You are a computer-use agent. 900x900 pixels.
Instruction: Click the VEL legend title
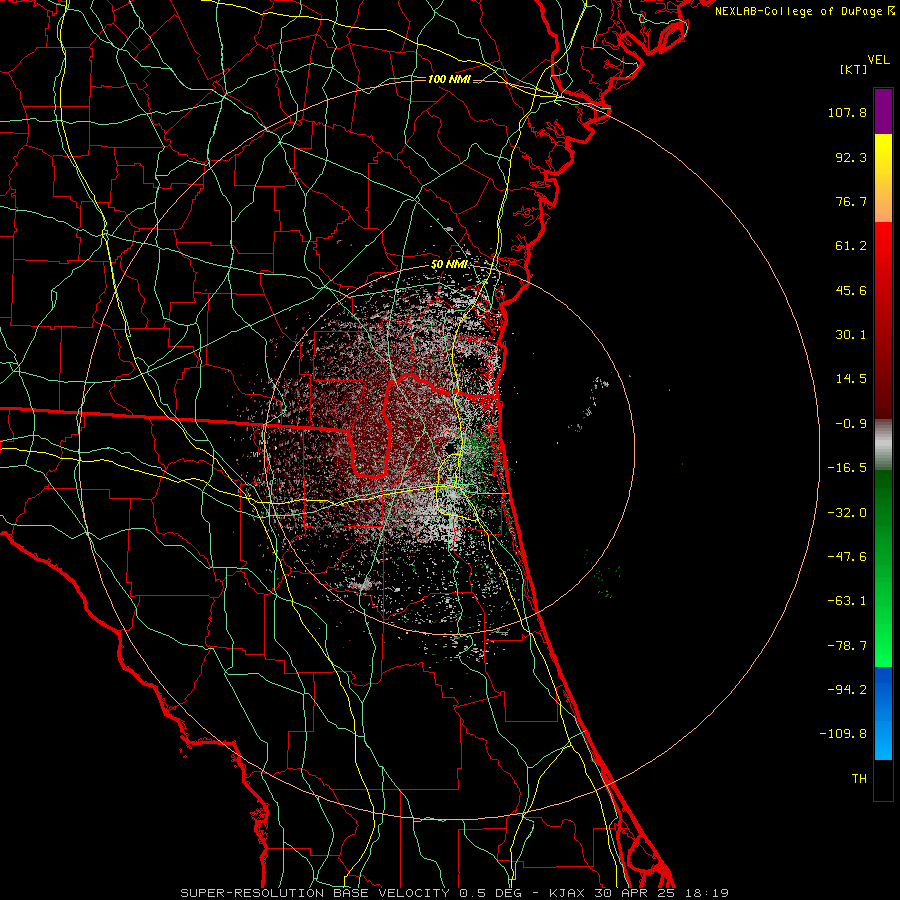878,60
